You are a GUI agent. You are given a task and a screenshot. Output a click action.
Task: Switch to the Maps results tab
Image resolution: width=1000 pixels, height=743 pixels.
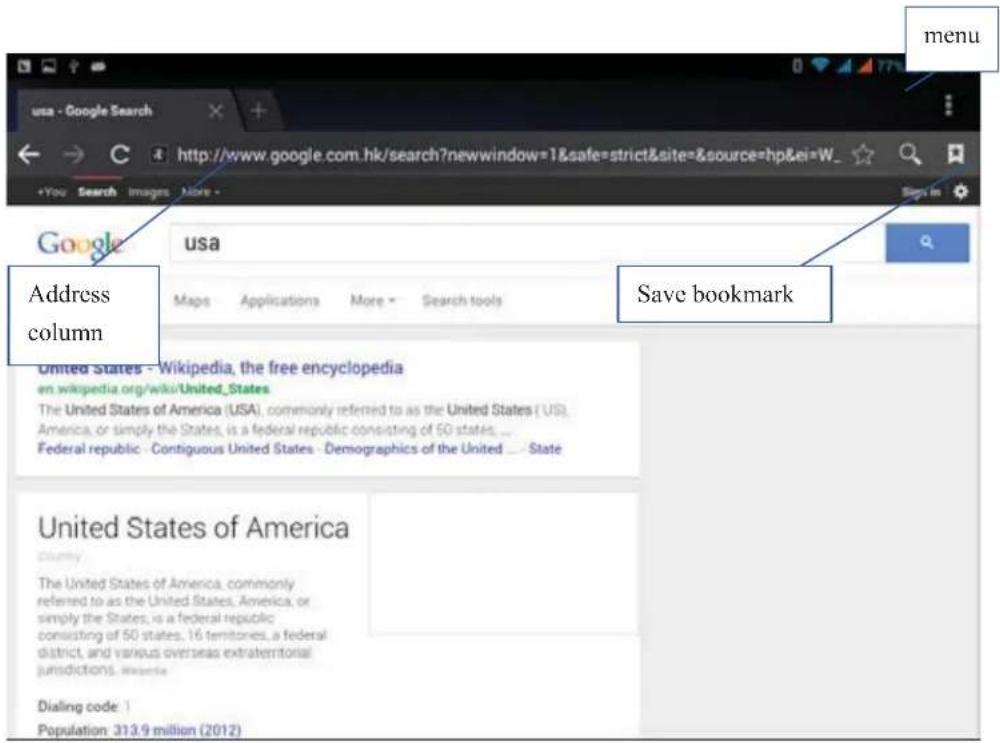pos(192,300)
